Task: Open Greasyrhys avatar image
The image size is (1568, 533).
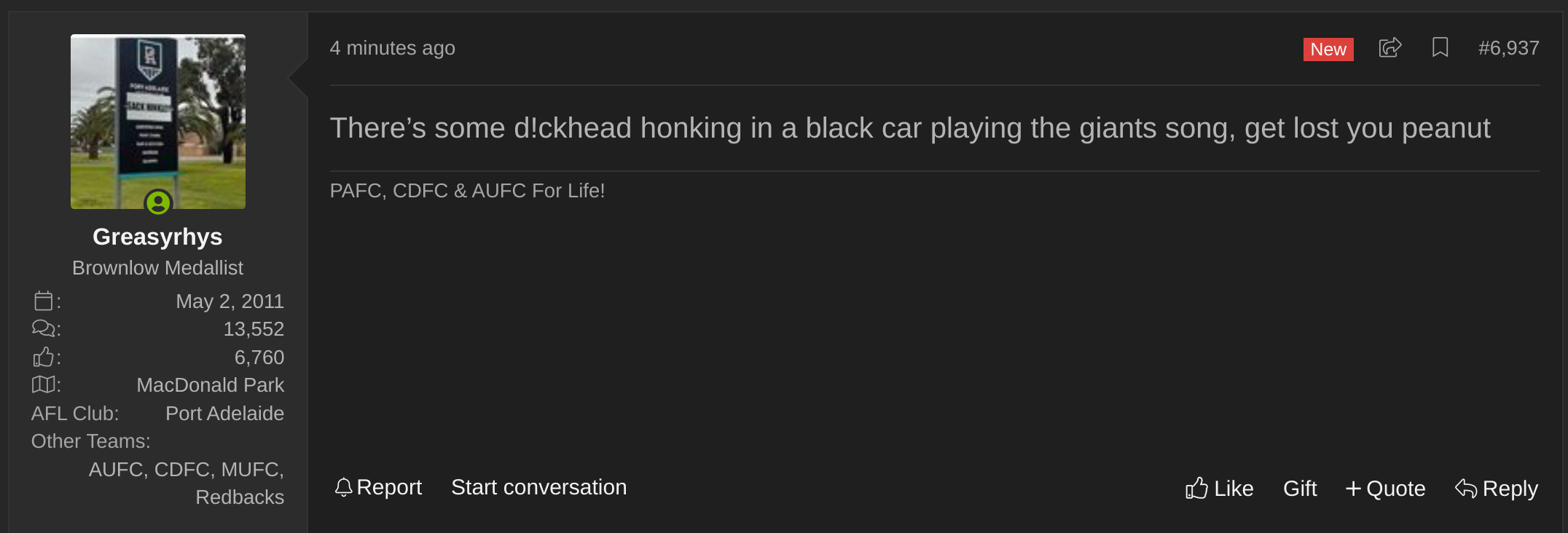Action: pos(158,122)
